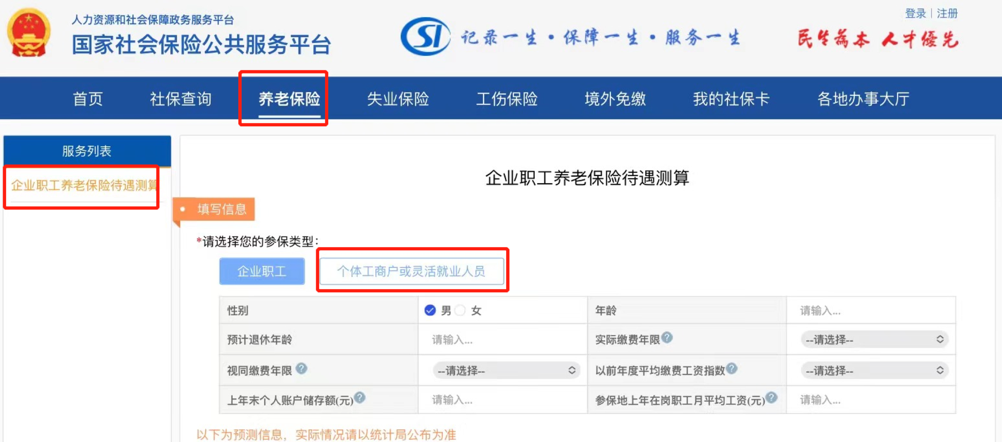Click the 性别 label cell
Image resolution: width=1002 pixels, height=442 pixels.
click(318, 310)
